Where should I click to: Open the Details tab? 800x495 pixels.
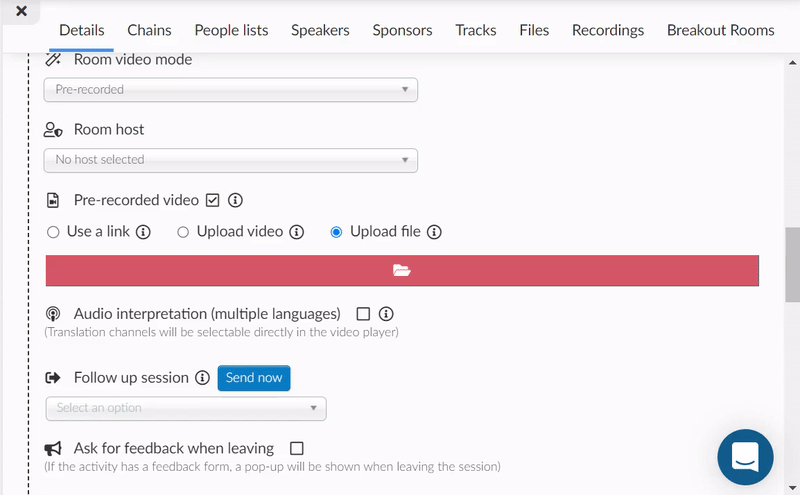tap(82, 30)
